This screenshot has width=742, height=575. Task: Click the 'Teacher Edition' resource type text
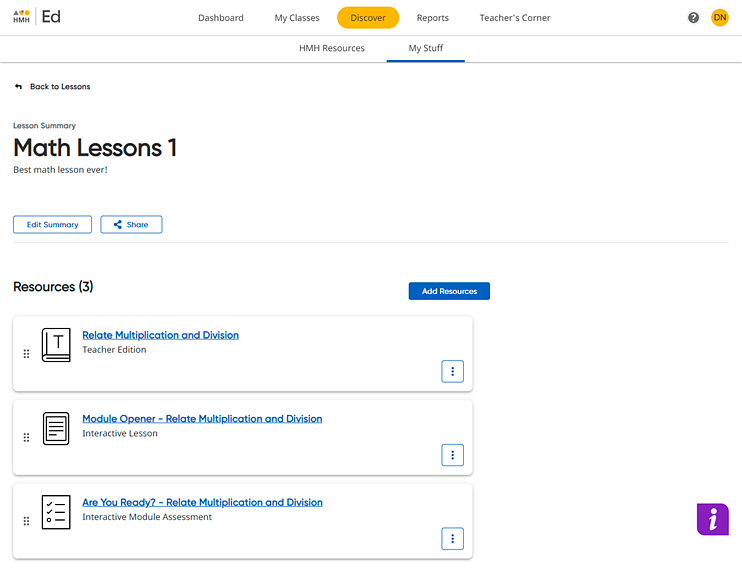pos(114,350)
